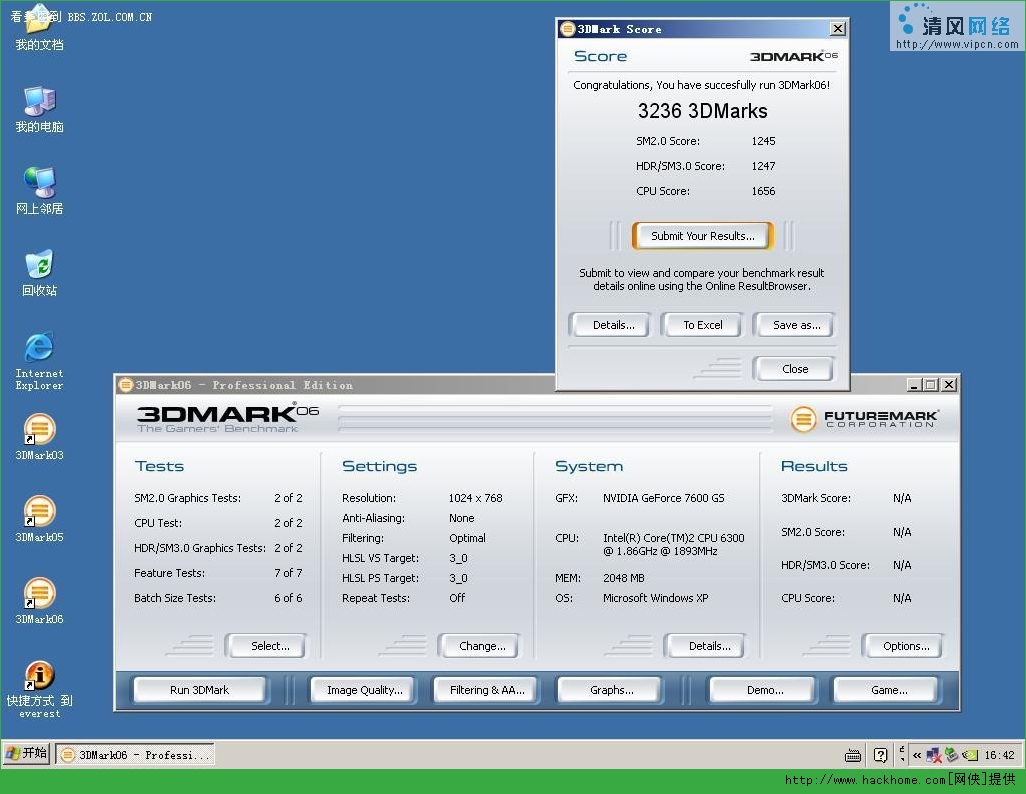The width and height of the screenshot is (1026, 794).
Task: Open the 3DMark03 desktop shortcut
Action: (39, 437)
